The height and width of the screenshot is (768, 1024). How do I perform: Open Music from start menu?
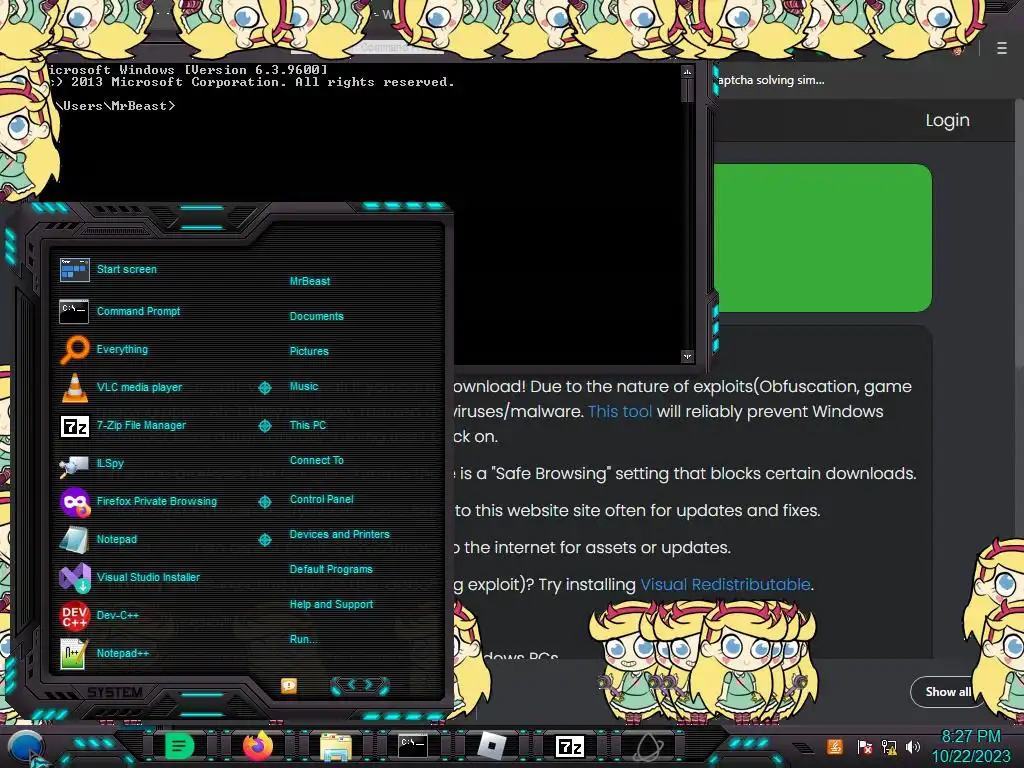point(304,387)
